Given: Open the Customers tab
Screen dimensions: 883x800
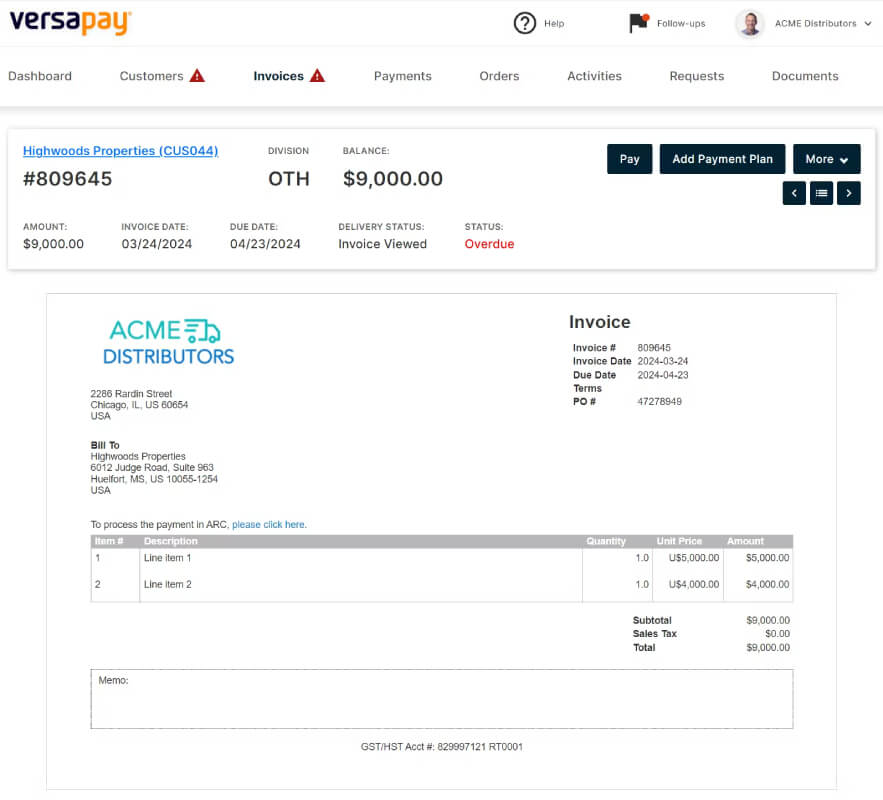Looking at the screenshot, I should point(151,76).
